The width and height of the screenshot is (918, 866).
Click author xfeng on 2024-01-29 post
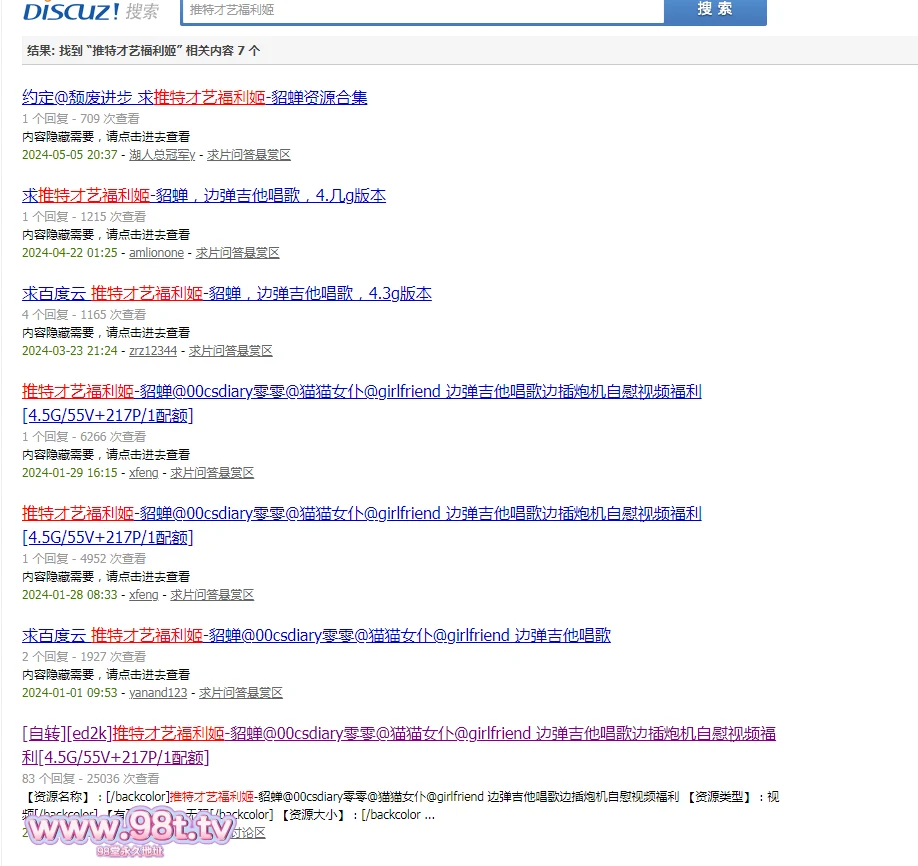pos(143,473)
